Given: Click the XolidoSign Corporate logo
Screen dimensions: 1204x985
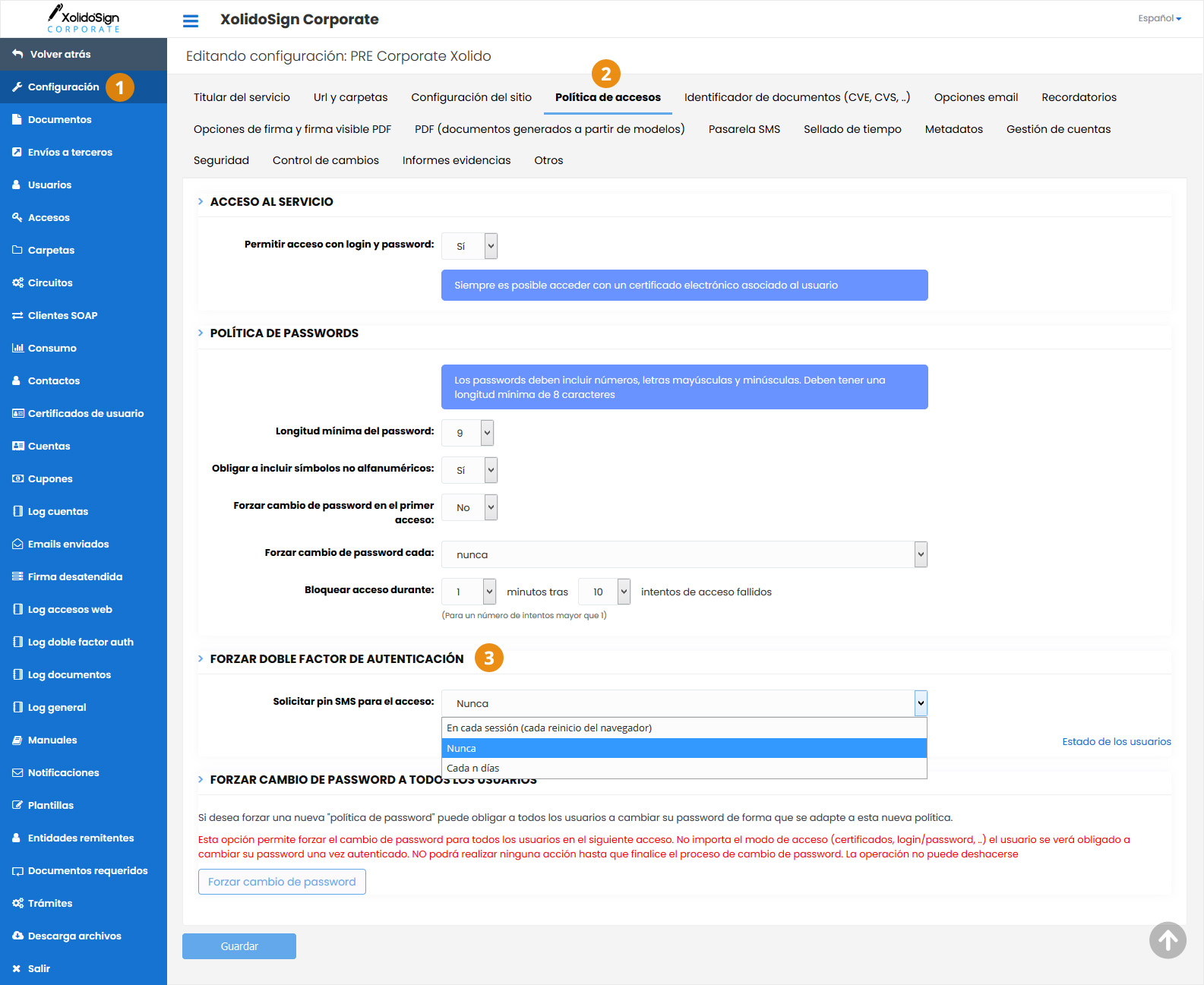Looking at the screenshot, I should click(x=84, y=18).
